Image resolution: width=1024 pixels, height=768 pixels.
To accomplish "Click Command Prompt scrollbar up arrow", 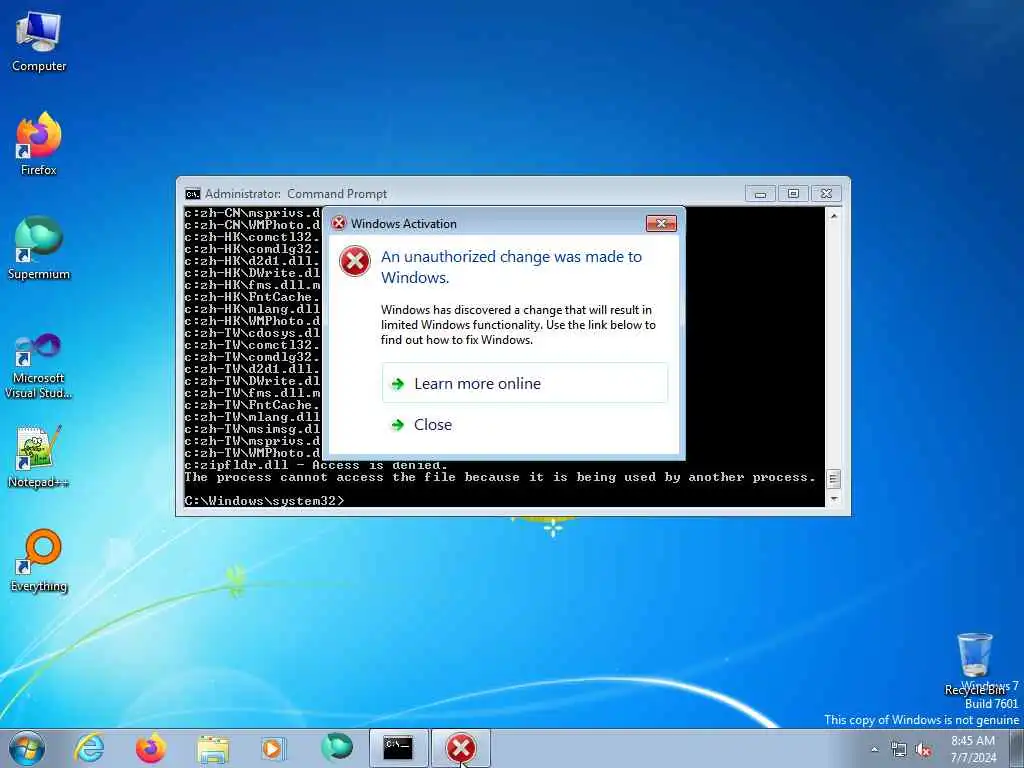I will coord(833,215).
